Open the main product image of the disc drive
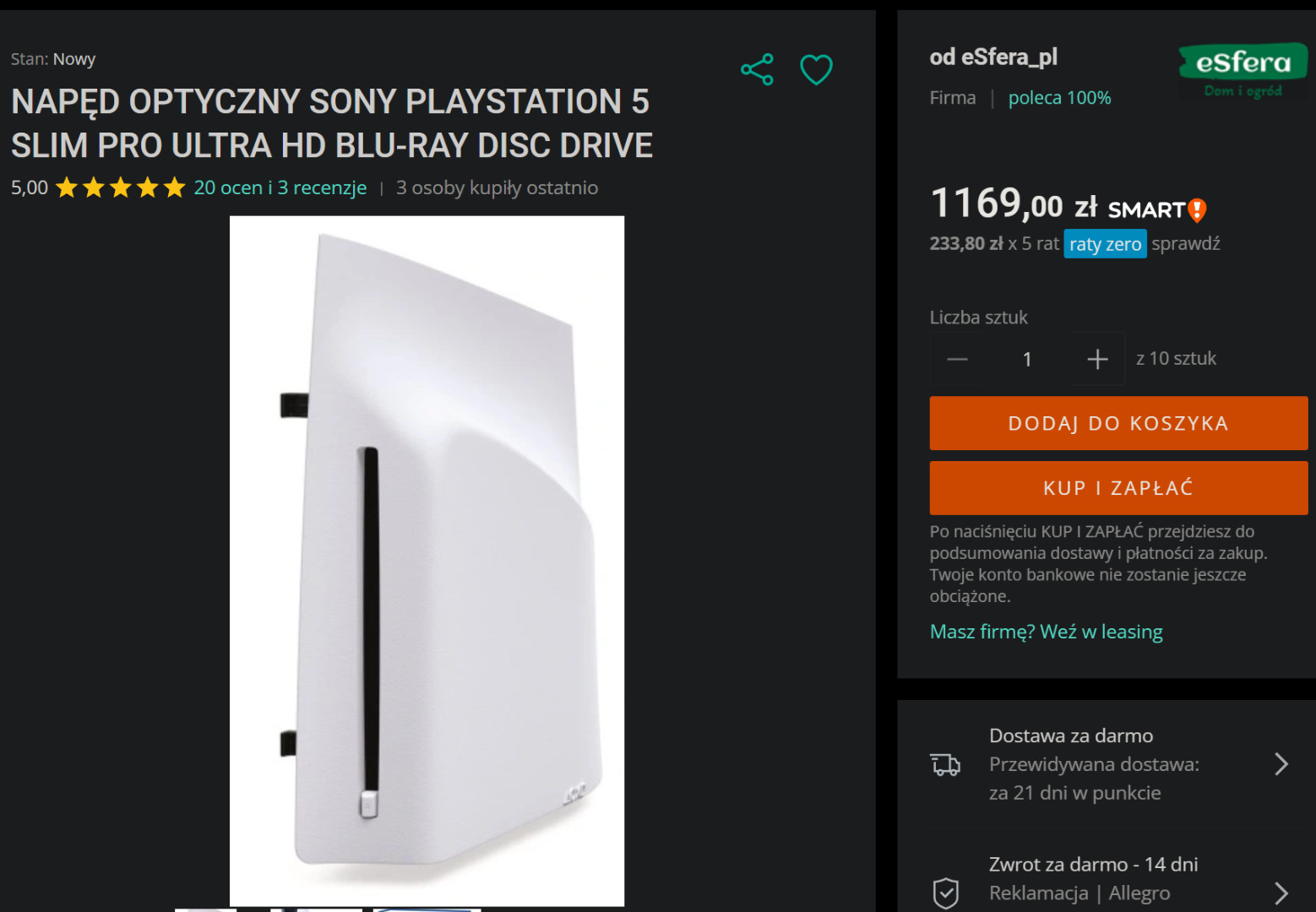This screenshot has width=1316, height=912. click(427, 561)
